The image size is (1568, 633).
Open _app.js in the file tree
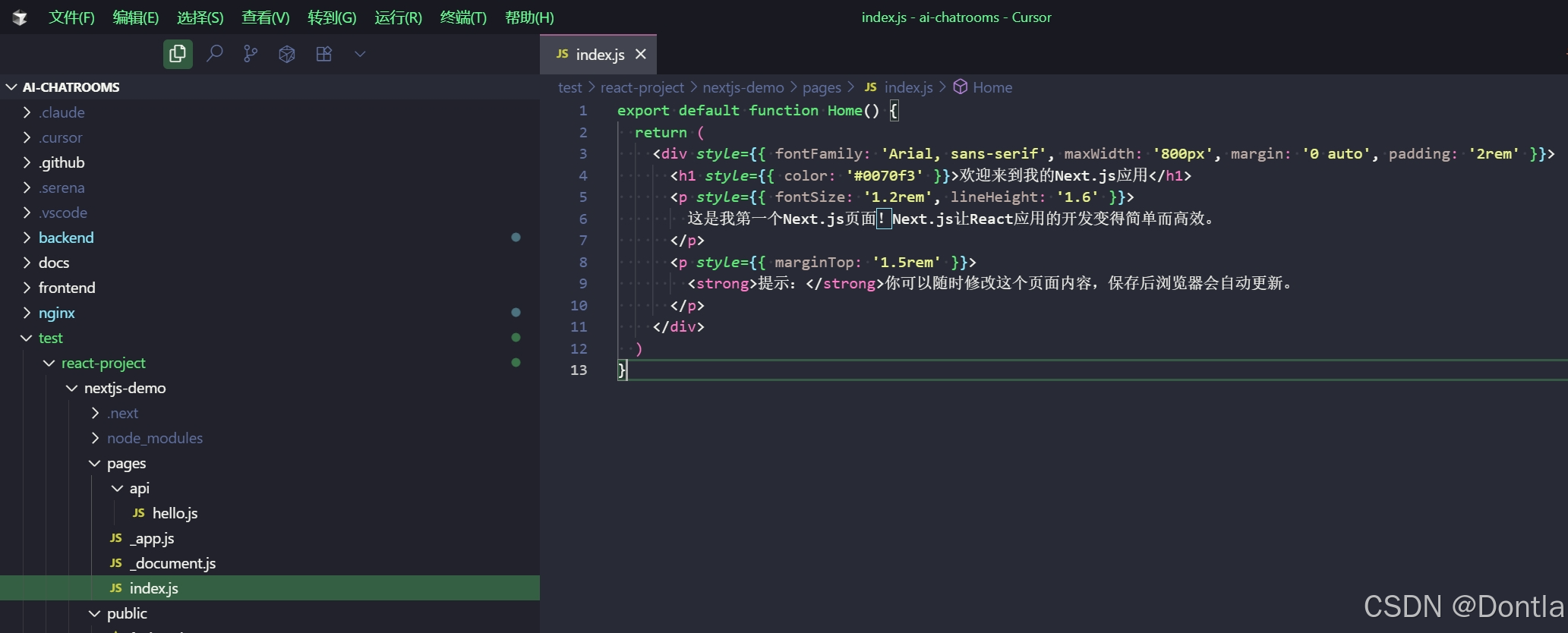[270, 538]
